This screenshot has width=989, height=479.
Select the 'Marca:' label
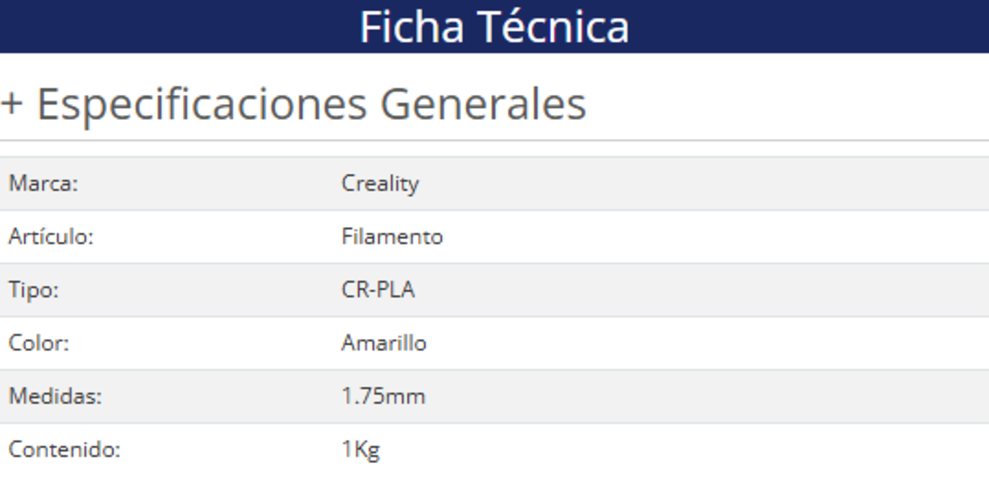43,184
